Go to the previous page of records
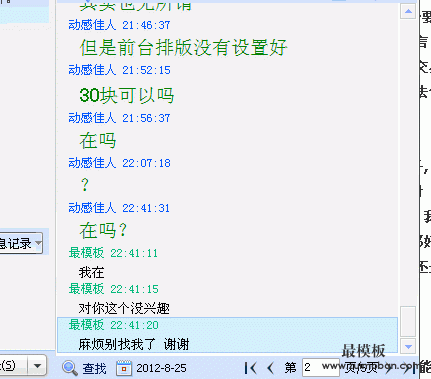Image resolution: width=431 pixels, height=379 pixels. click(270, 368)
